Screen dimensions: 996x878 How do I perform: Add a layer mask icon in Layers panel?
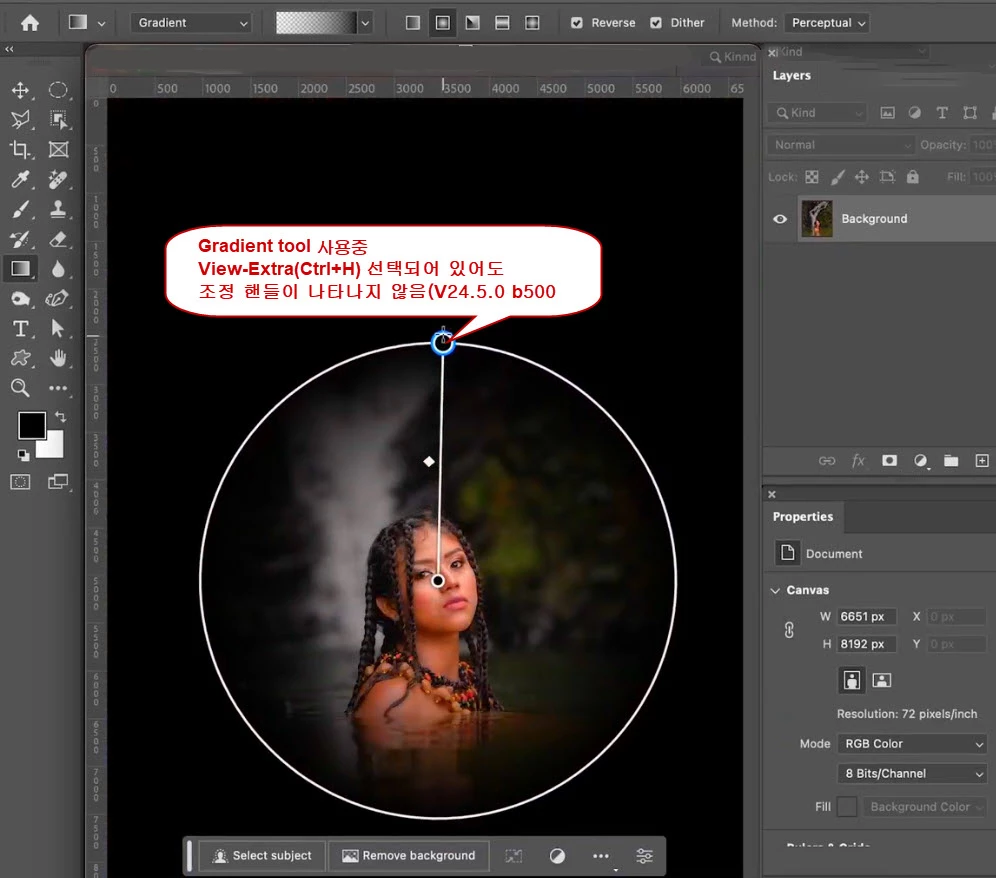[x=889, y=461]
